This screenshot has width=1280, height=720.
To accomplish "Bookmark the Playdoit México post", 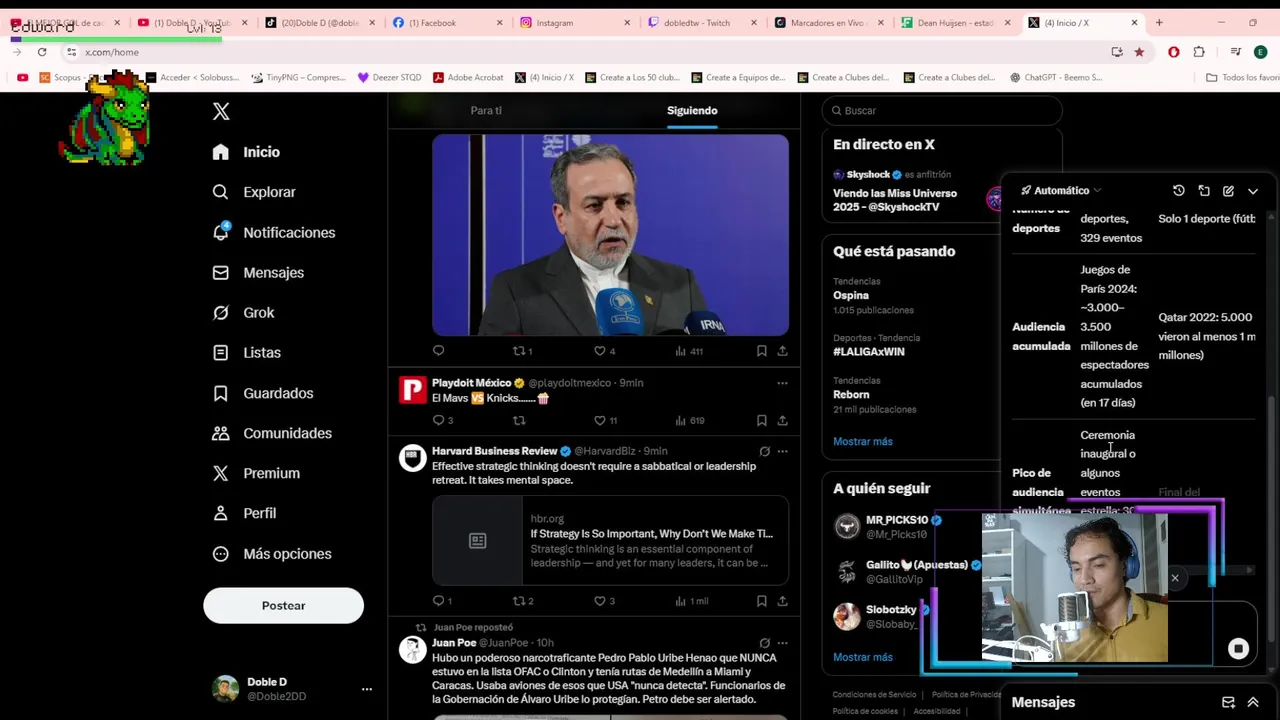I will [x=761, y=420].
